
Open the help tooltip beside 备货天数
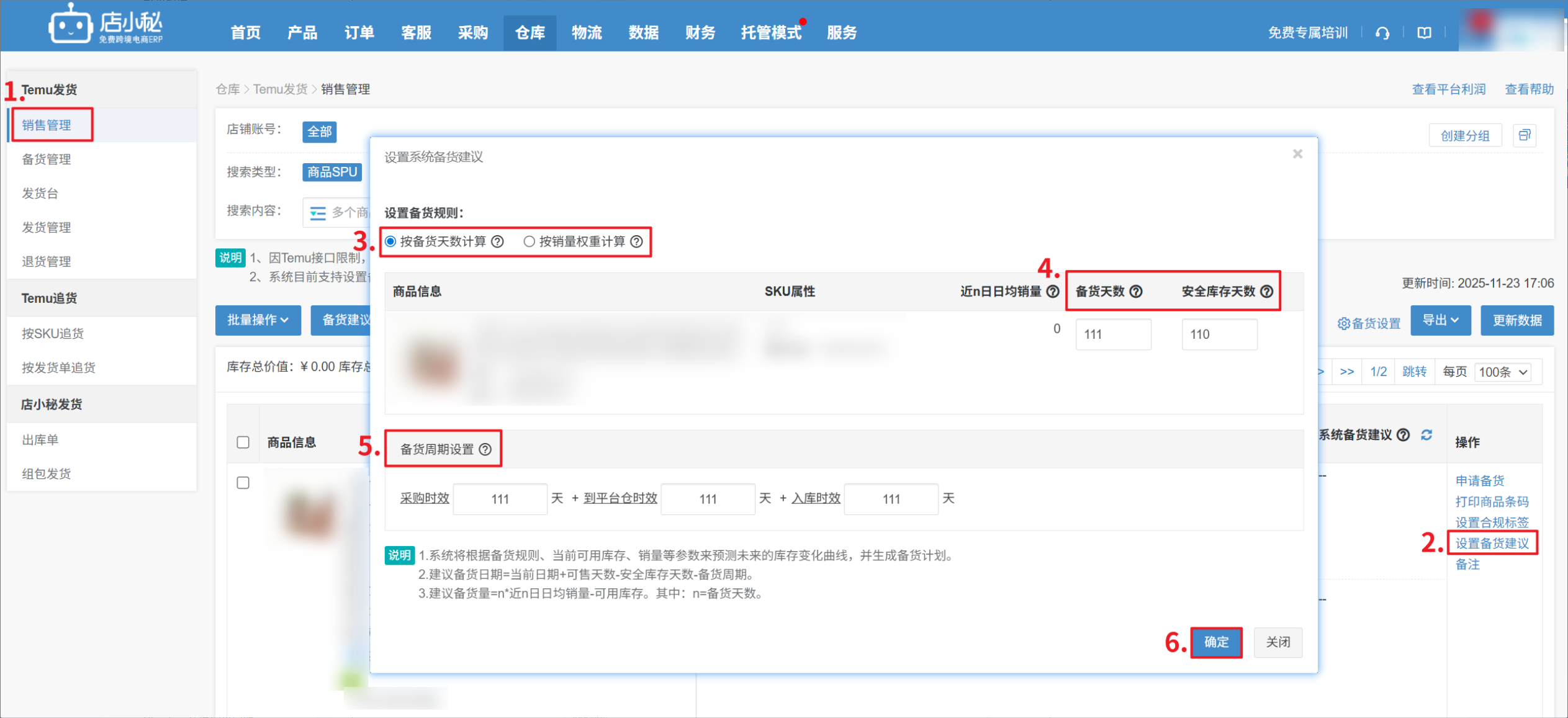click(x=1137, y=291)
